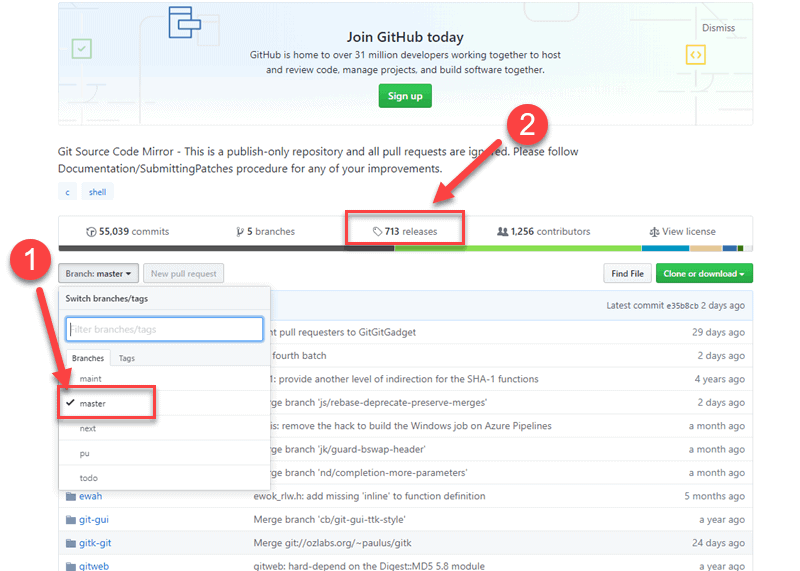The width and height of the screenshot is (800, 571).
Task: Select the todo branch
Action: pyautogui.click(x=164, y=478)
